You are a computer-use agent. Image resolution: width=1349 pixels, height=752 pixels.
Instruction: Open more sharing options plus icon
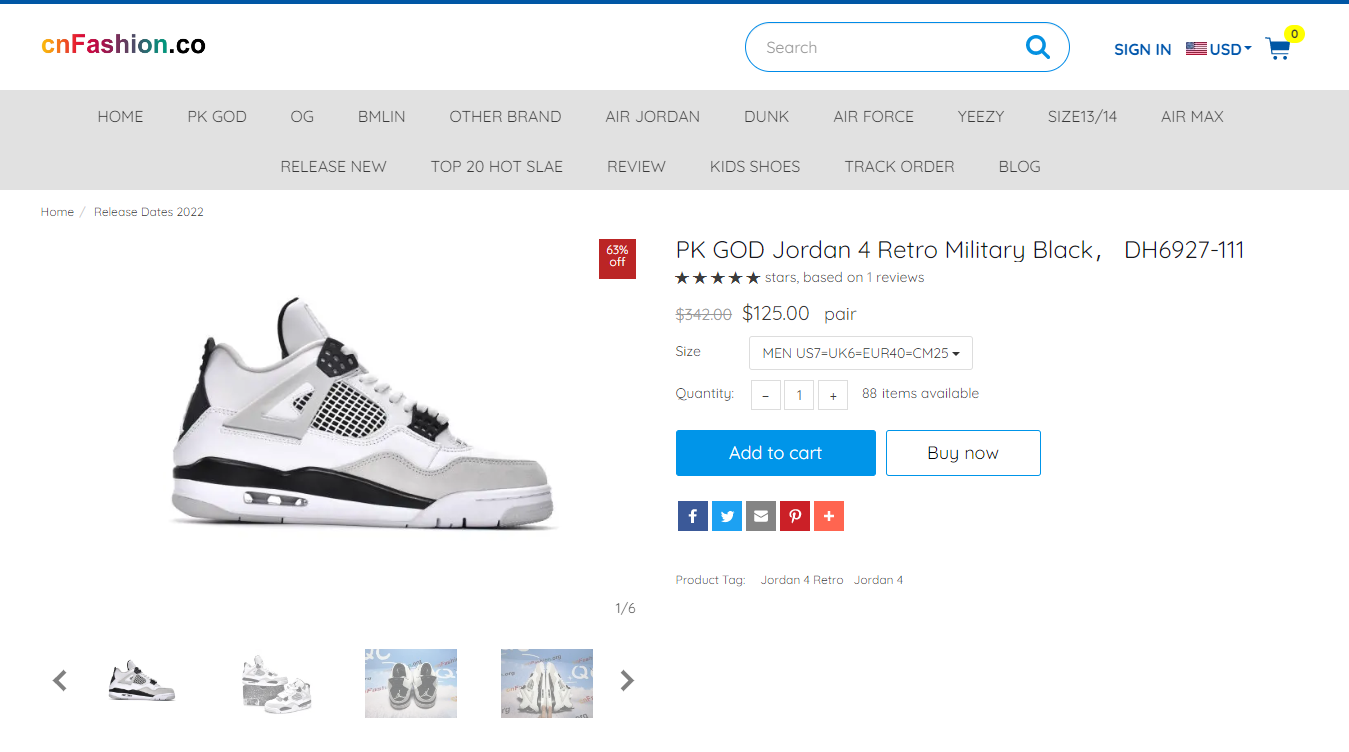point(829,516)
